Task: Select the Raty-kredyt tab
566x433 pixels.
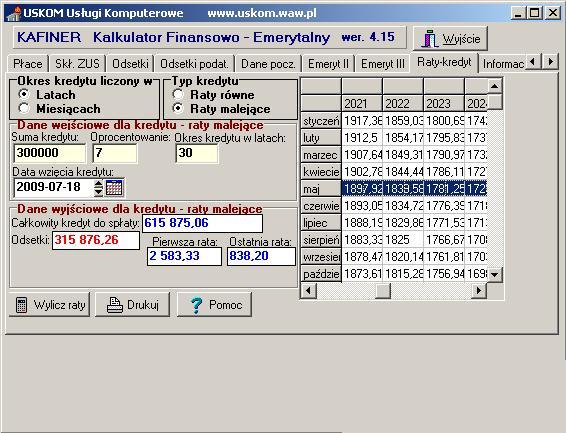Action: 444,62
